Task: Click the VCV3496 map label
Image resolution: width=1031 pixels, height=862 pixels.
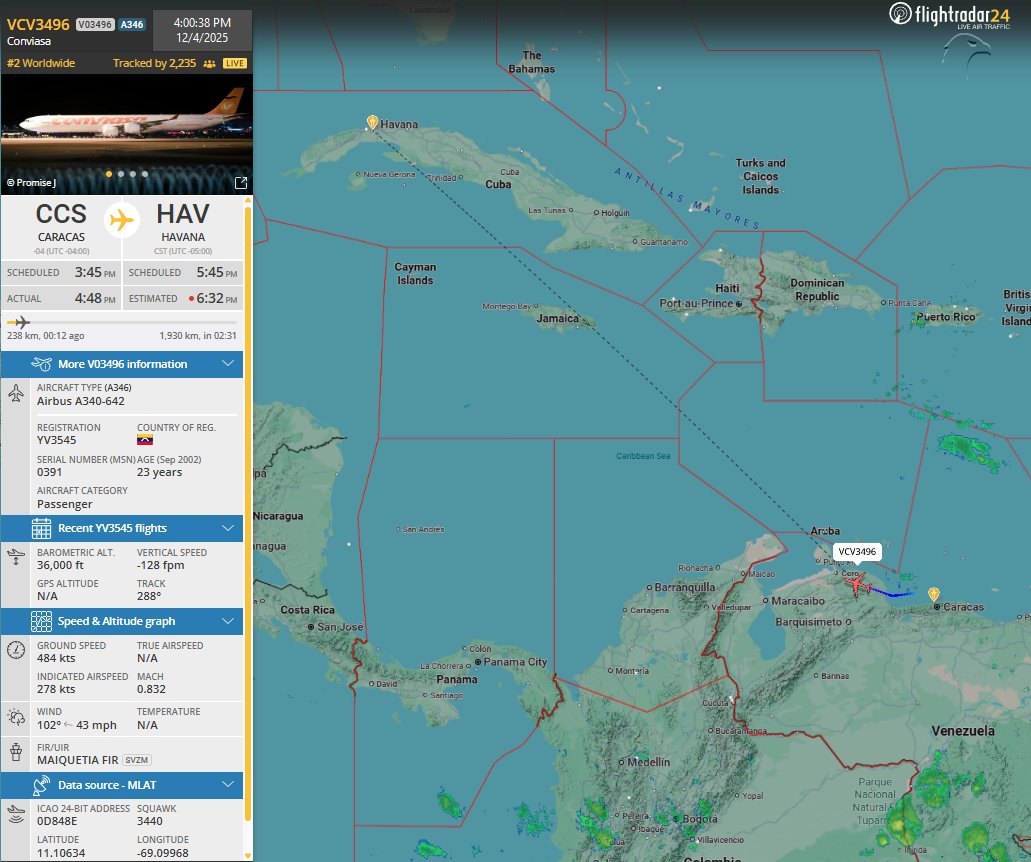Action: 857,552
